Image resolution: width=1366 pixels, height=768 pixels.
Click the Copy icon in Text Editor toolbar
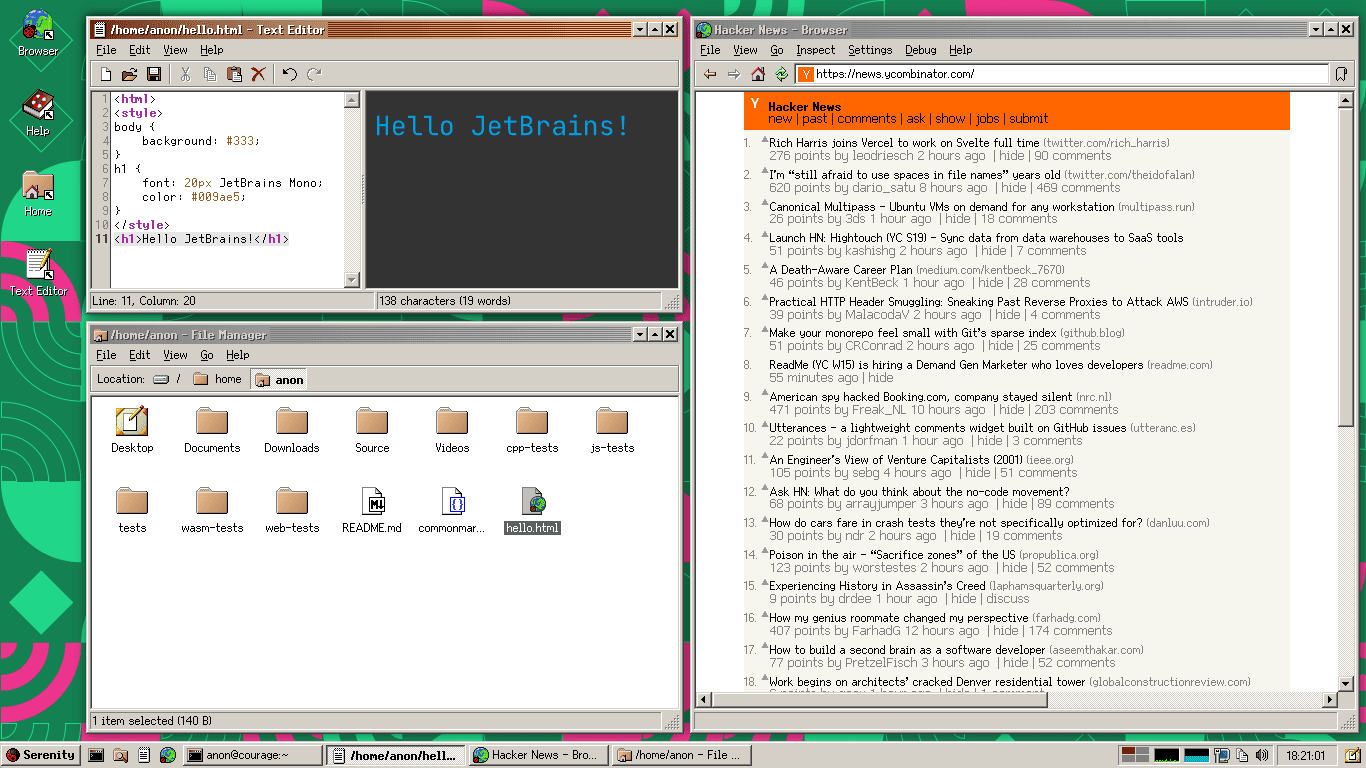pos(210,74)
